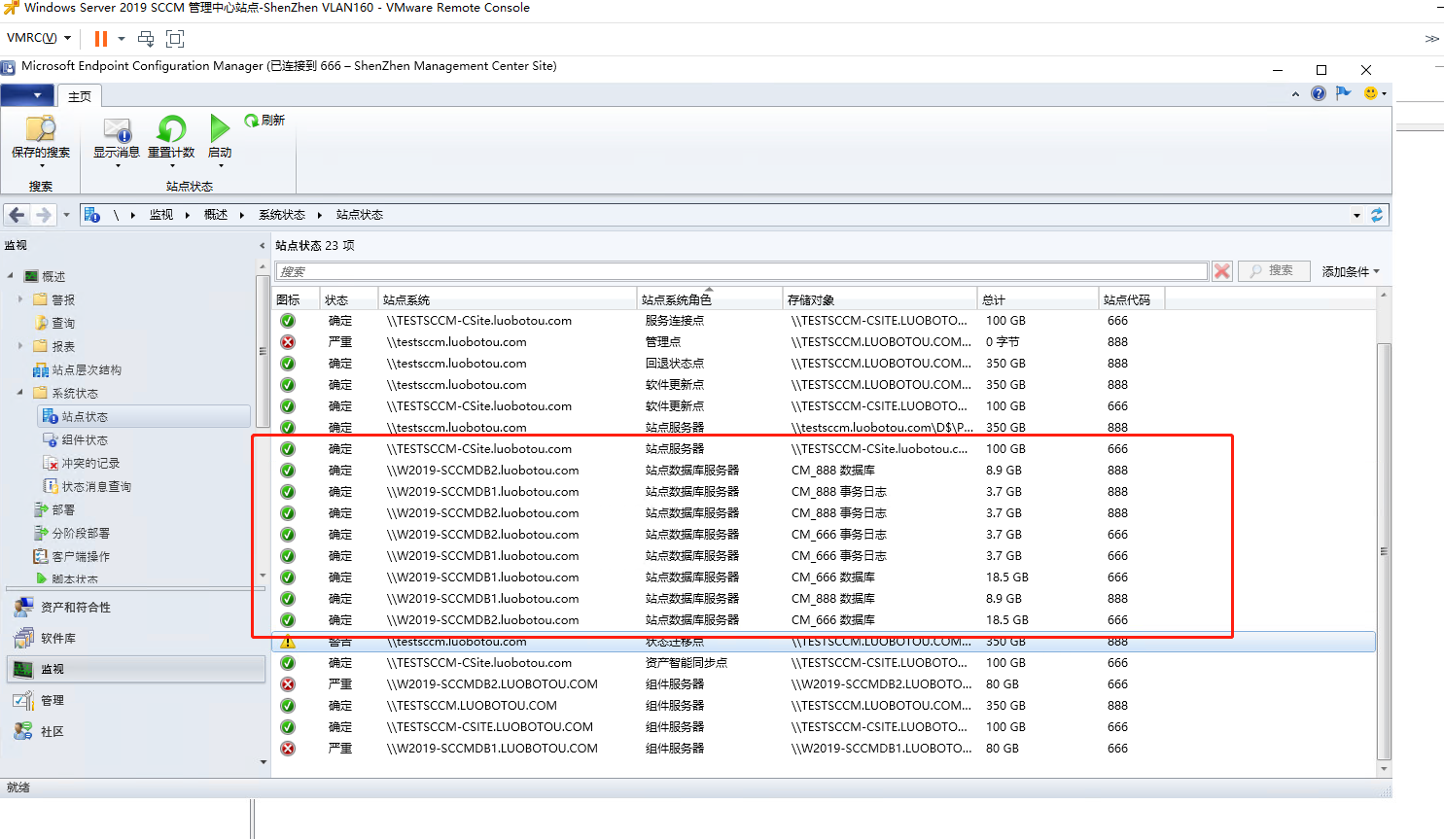Viewport: 1444px width, 840px height.
Task: Click the critical red icon of the 管理点 row
Action: coord(288,342)
